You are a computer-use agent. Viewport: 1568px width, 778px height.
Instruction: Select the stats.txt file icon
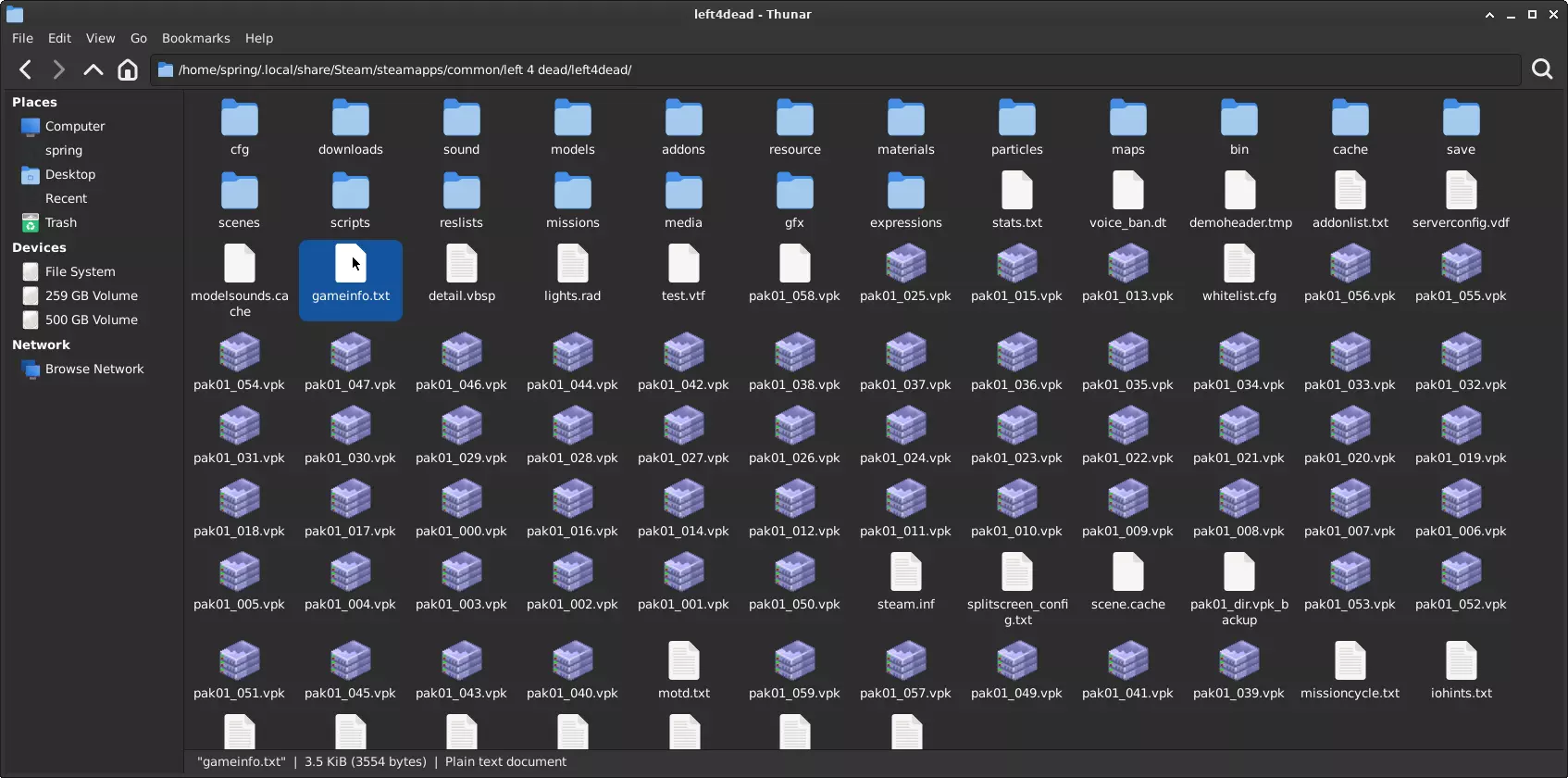[x=1017, y=191]
